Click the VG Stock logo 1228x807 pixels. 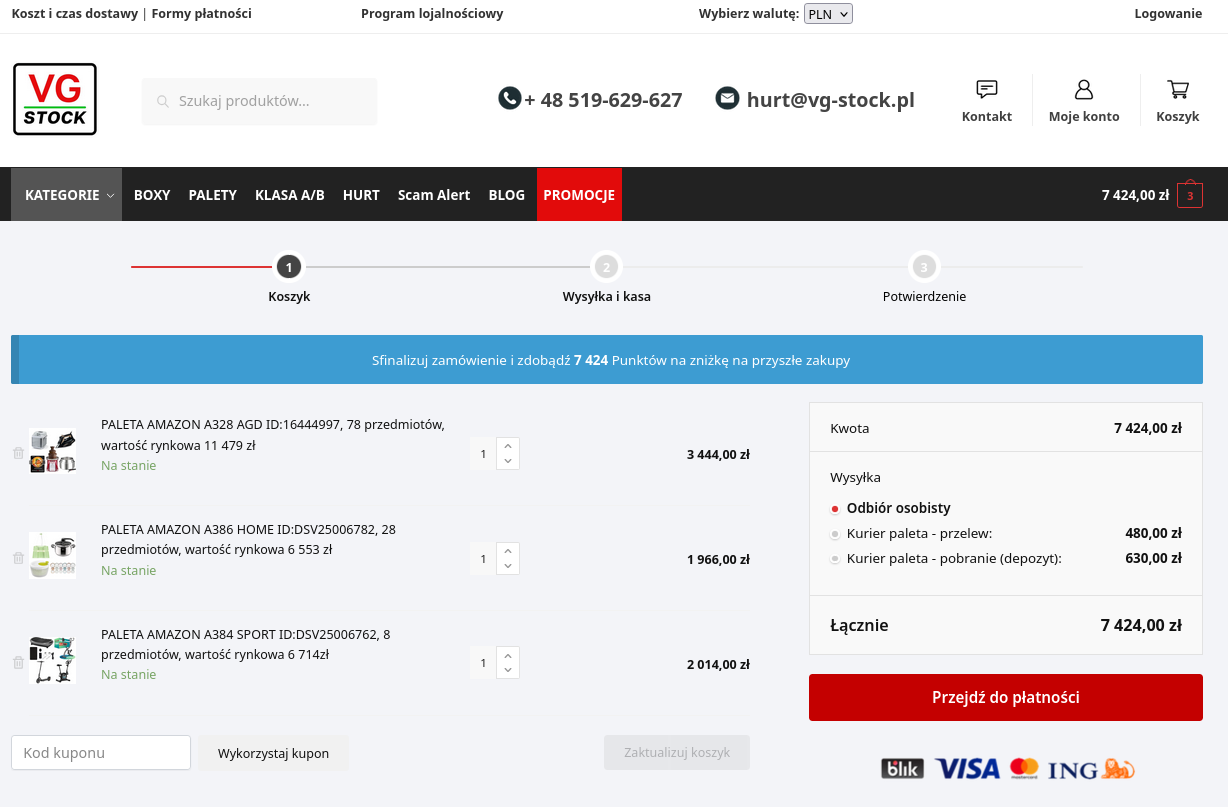point(55,99)
